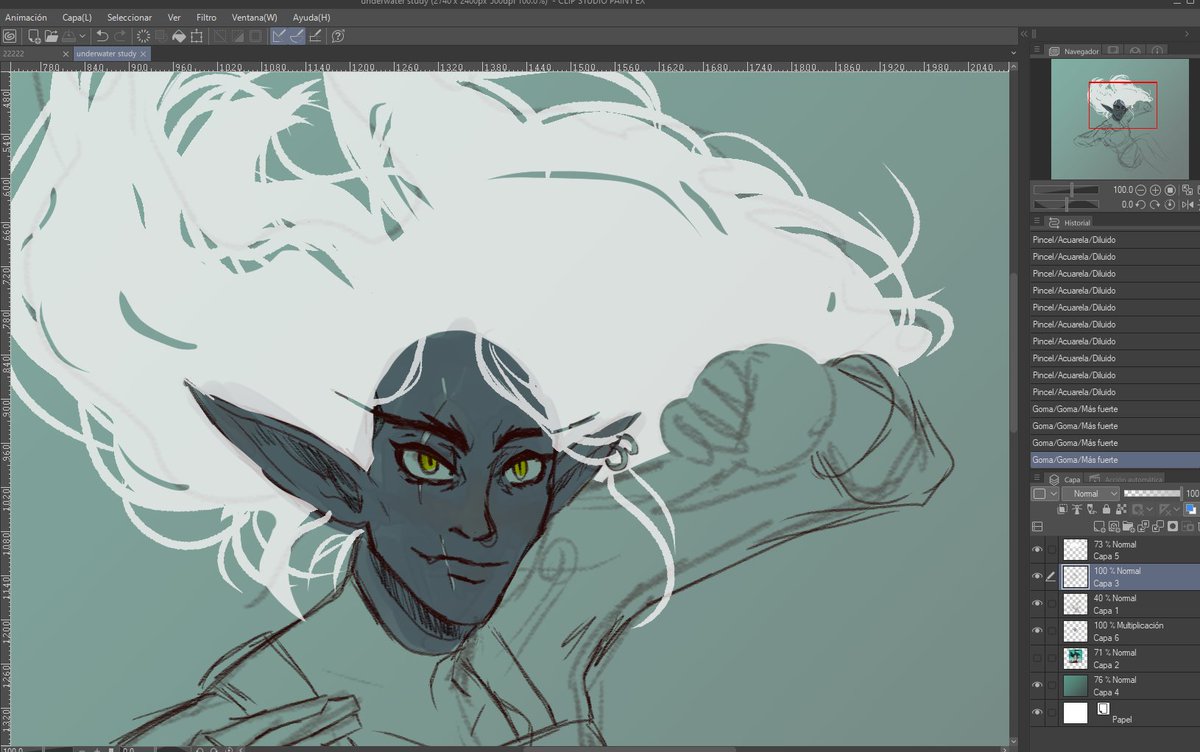Create new raster layer in Capa panel
The width and height of the screenshot is (1200, 752).
point(1099,527)
